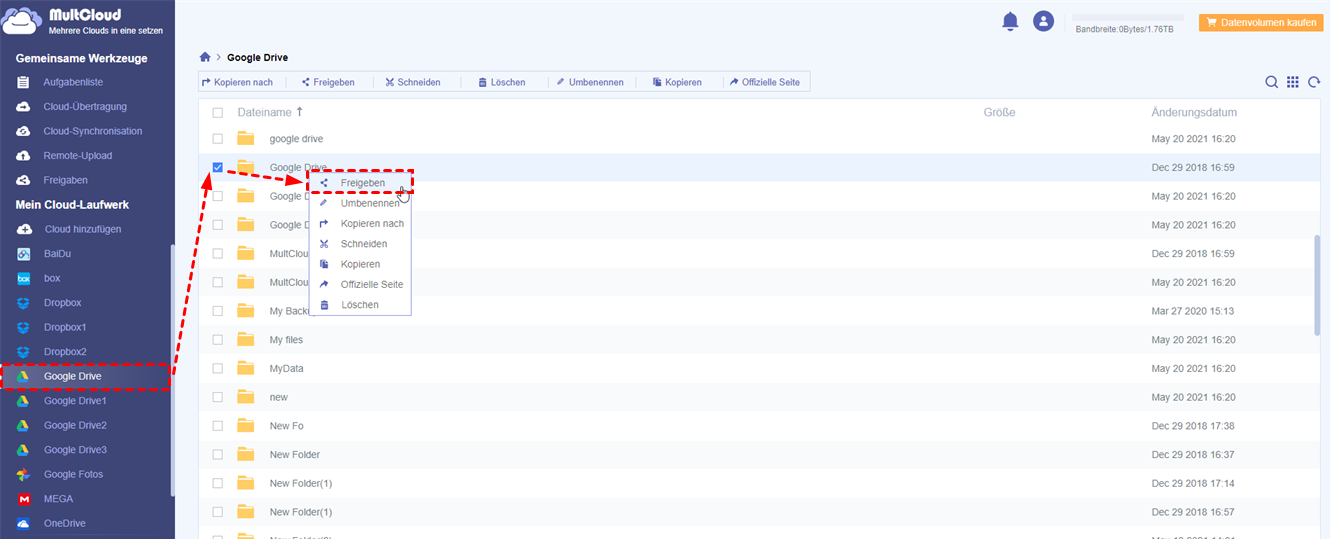Screen dimensions: 1331x539
Task: Uncheck the selected Google Drive folder checkbox
Action: pyautogui.click(x=218, y=167)
